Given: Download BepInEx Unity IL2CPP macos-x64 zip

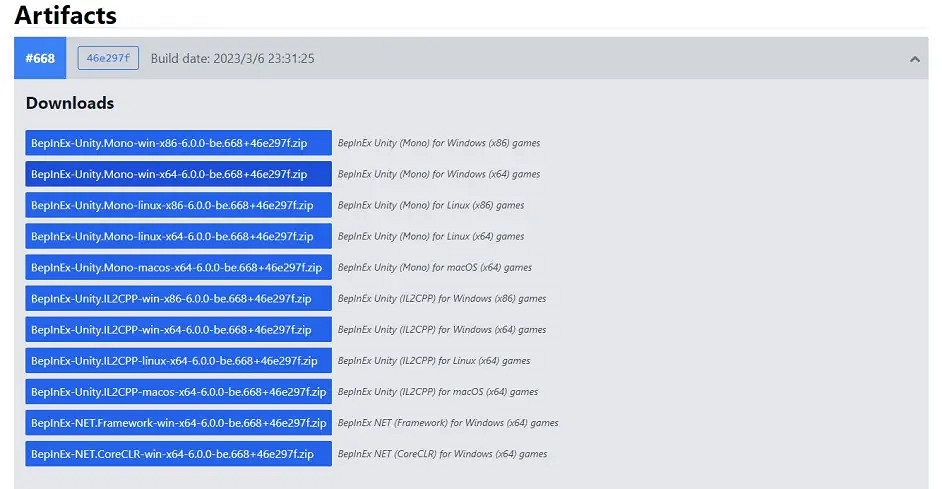Looking at the screenshot, I should tap(178, 391).
